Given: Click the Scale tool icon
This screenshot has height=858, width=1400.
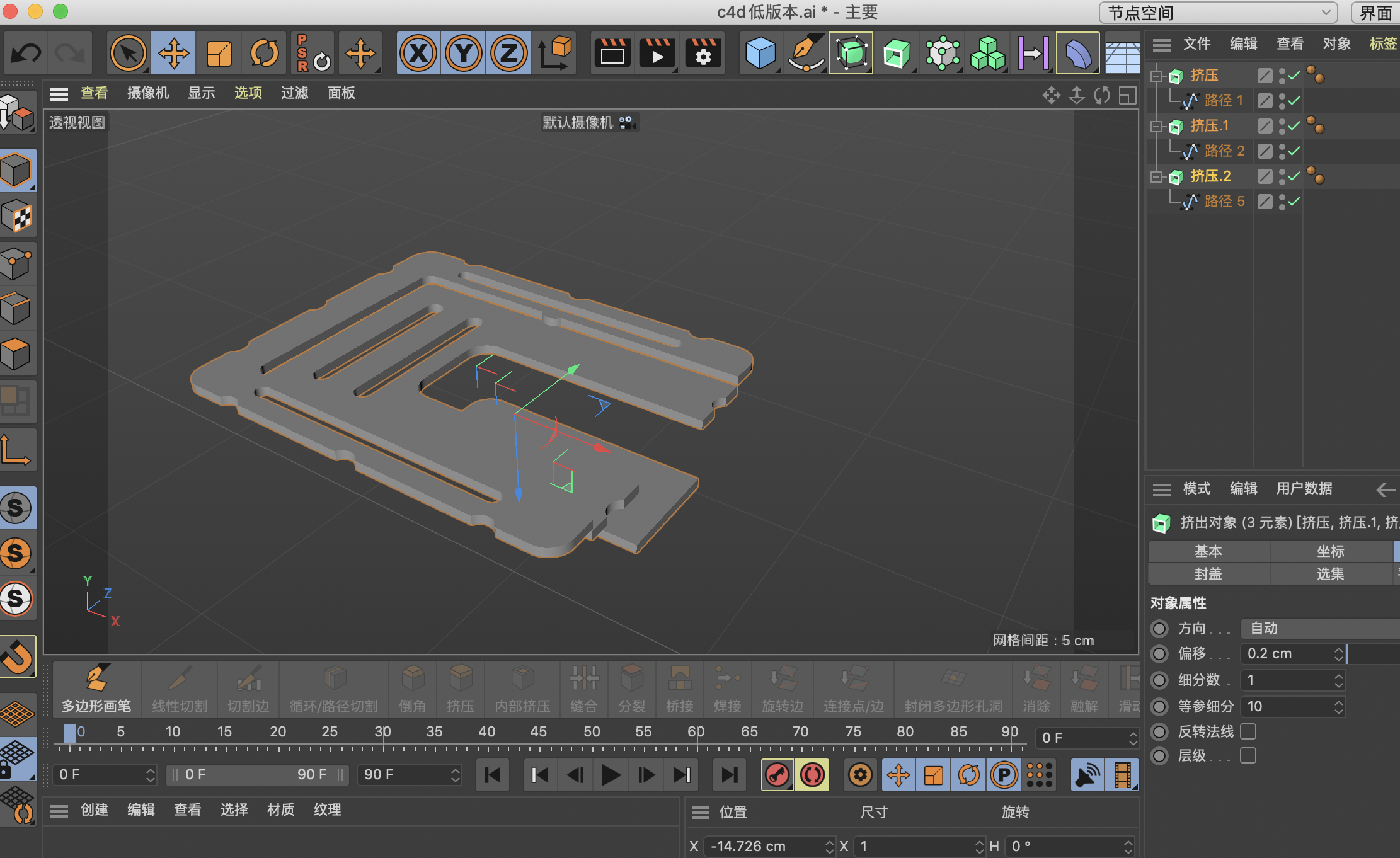Looking at the screenshot, I should tap(219, 54).
